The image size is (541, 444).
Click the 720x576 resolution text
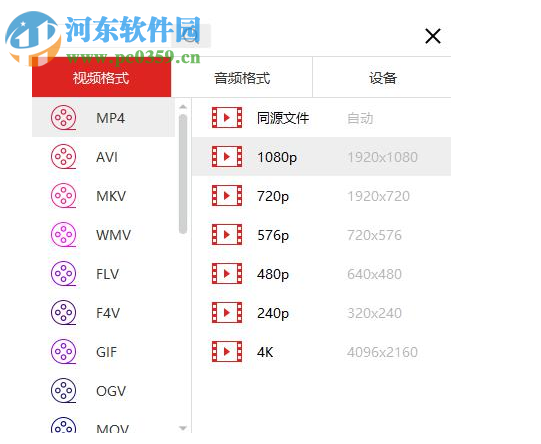[x=374, y=235]
